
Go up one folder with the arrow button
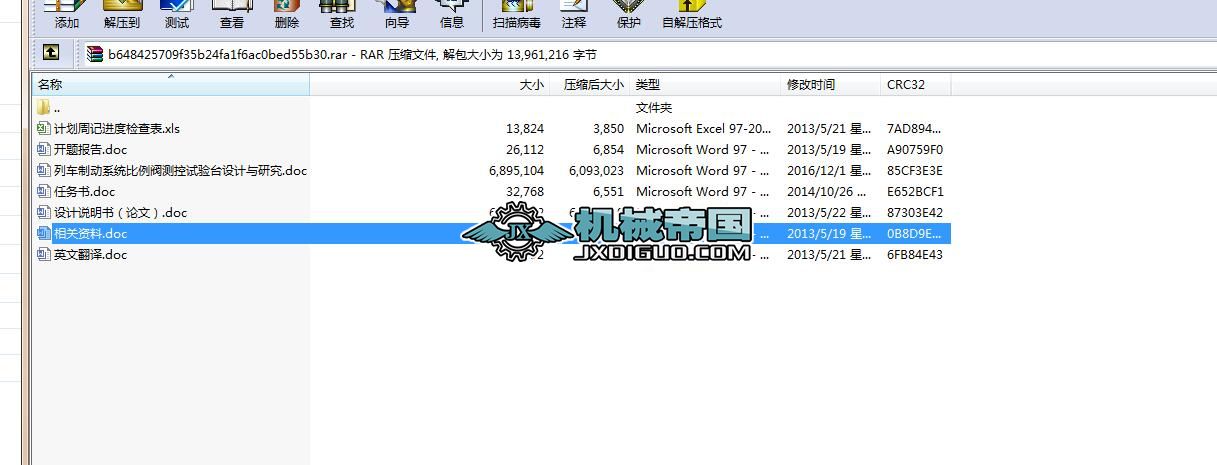(x=51, y=53)
